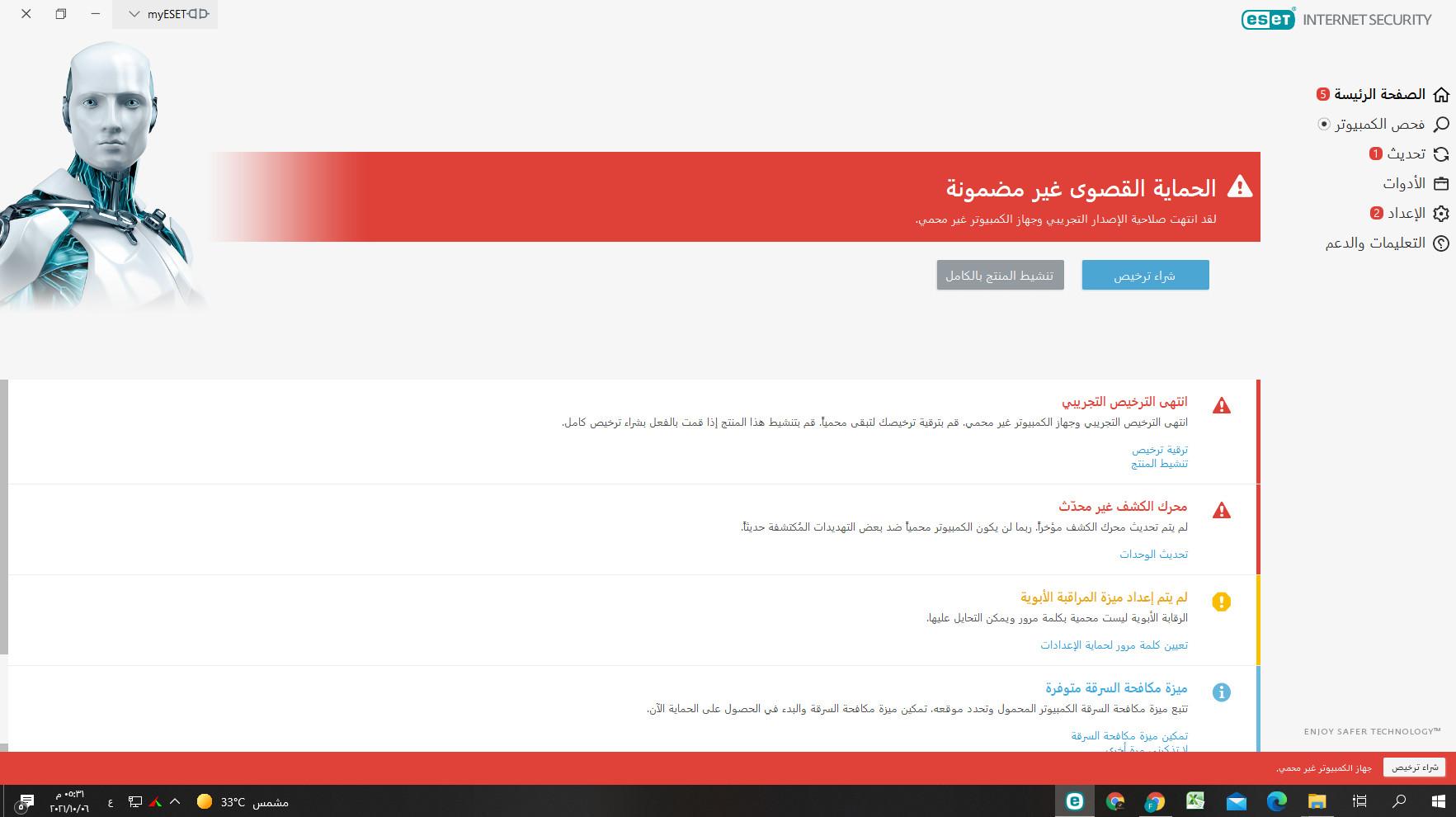The height and width of the screenshot is (817, 1456).
Task: Click heading محرك الكشف غير محدّث
Action: [x=1123, y=506]
